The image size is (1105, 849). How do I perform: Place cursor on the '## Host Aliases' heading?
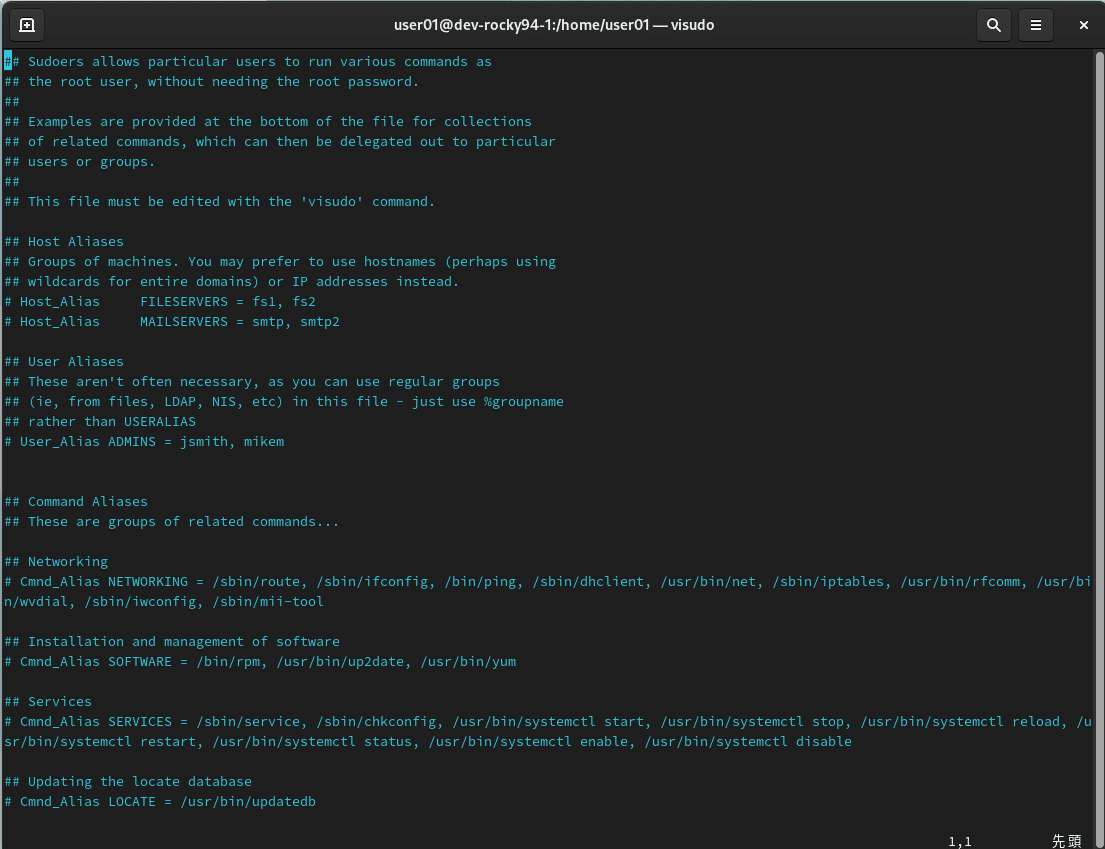[64, 241]
